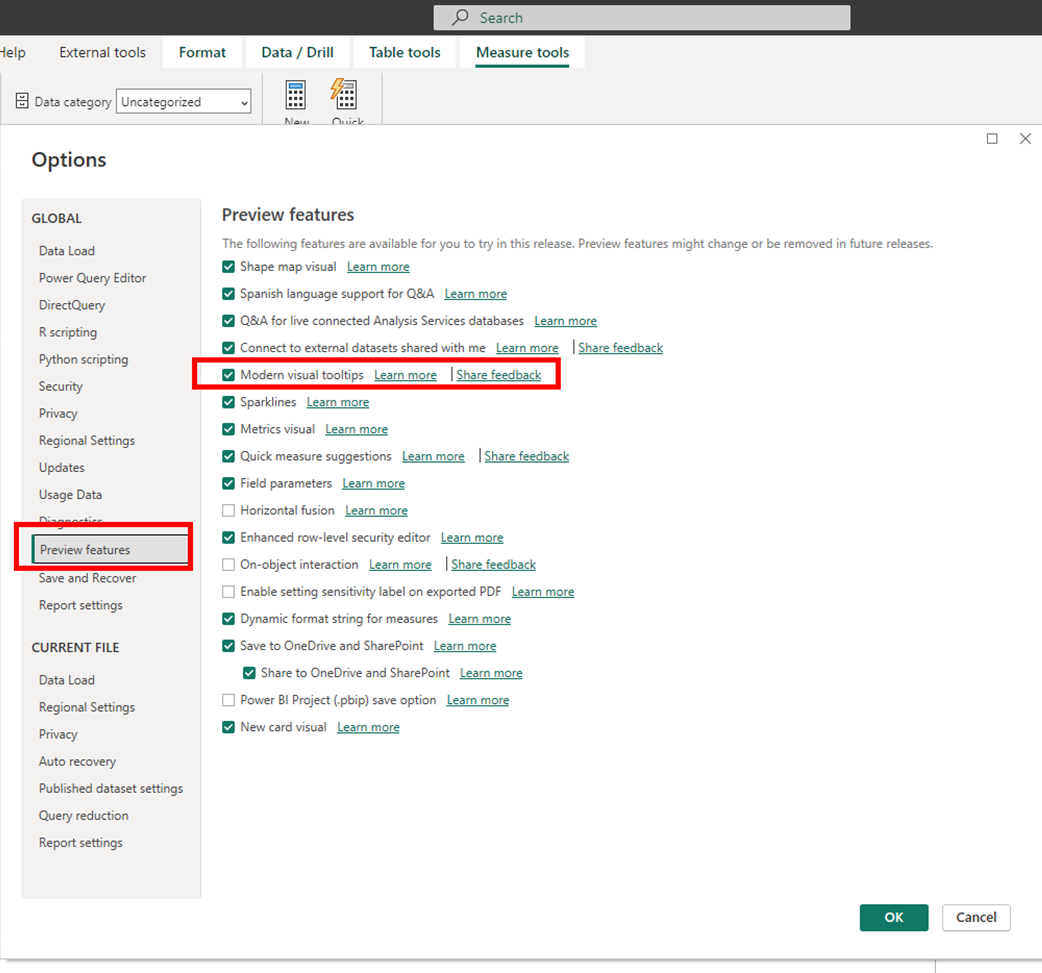Open Python scripting options
Viewport: 1042px width, 973px height.
pos(84,360)
